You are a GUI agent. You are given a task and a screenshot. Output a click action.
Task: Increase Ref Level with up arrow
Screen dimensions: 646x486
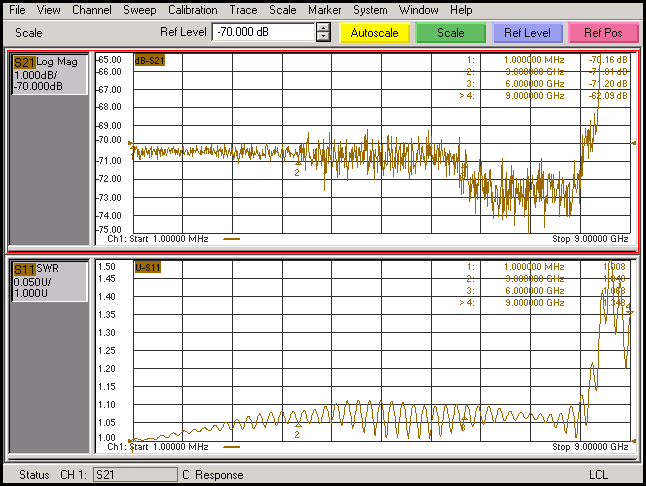pos(323,28)
